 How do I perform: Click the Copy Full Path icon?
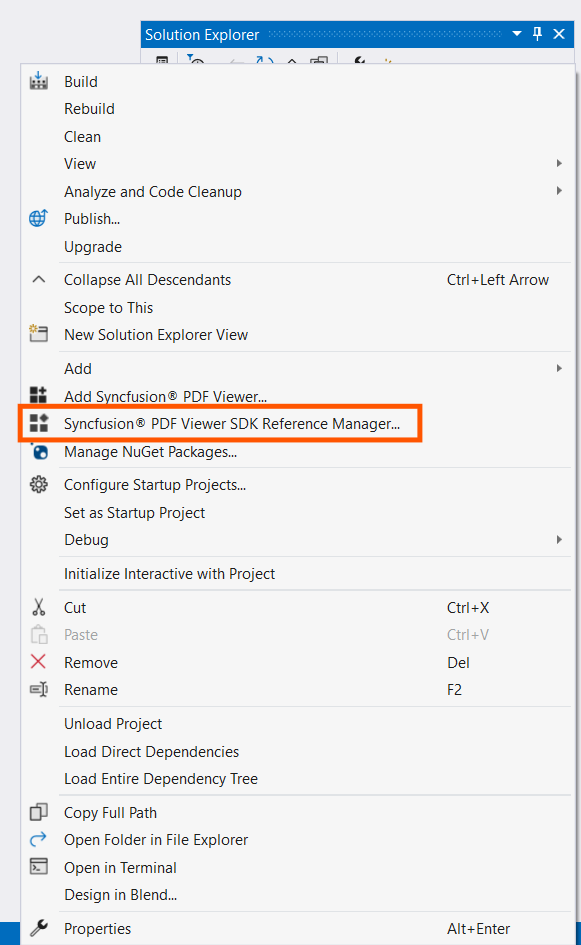38,812
